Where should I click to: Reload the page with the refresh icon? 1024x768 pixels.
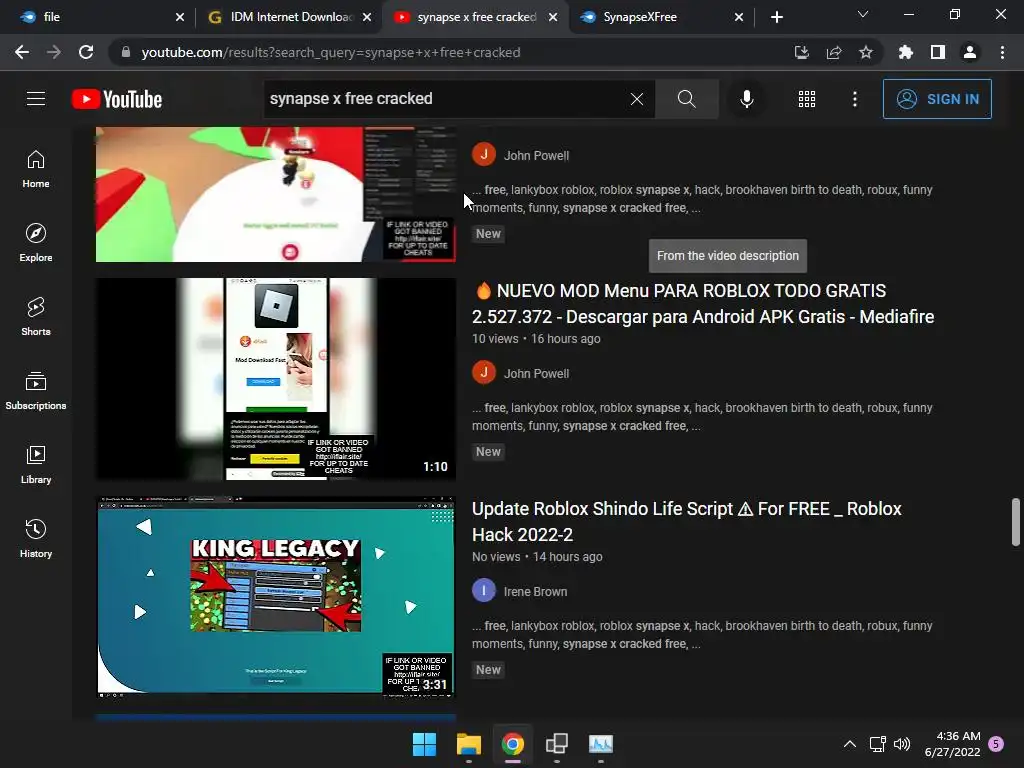86,52
